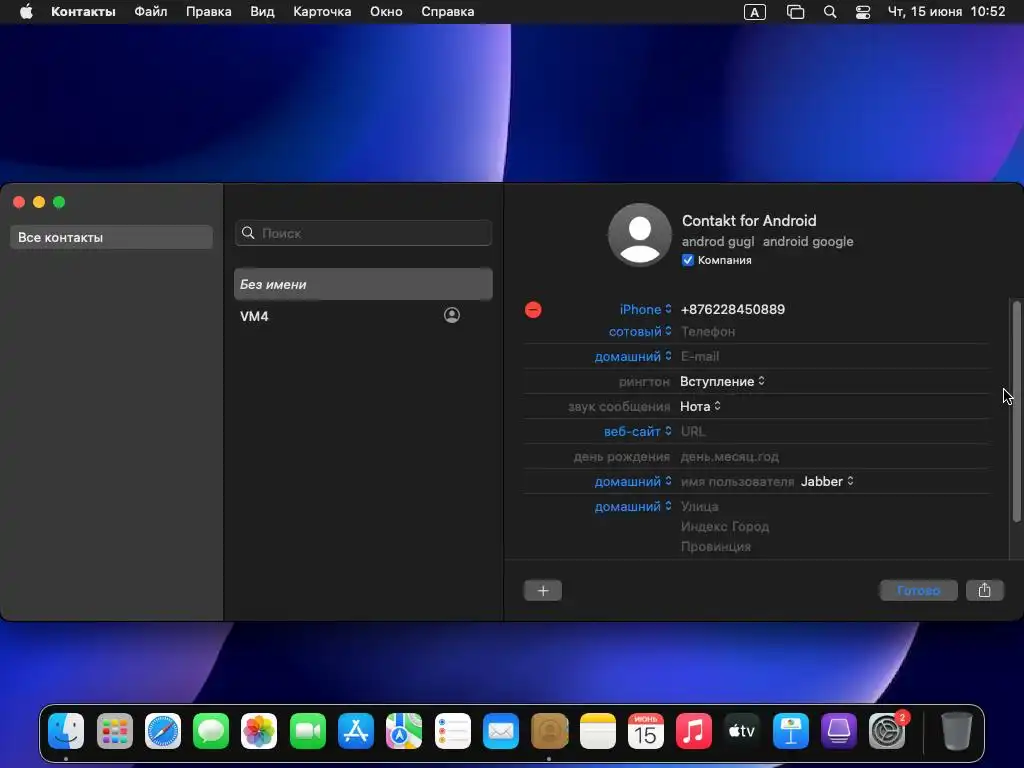Click the empty Телефон field
Screen dimensions: 1024x768
tap(708, 332)
